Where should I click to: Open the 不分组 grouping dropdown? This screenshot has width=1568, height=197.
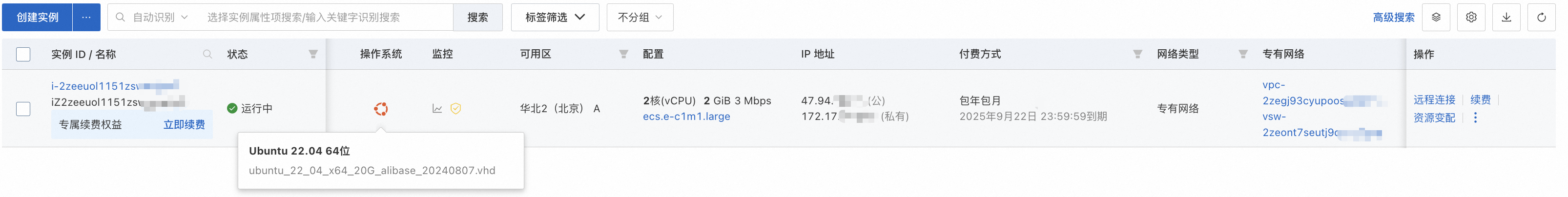point(639,18)
